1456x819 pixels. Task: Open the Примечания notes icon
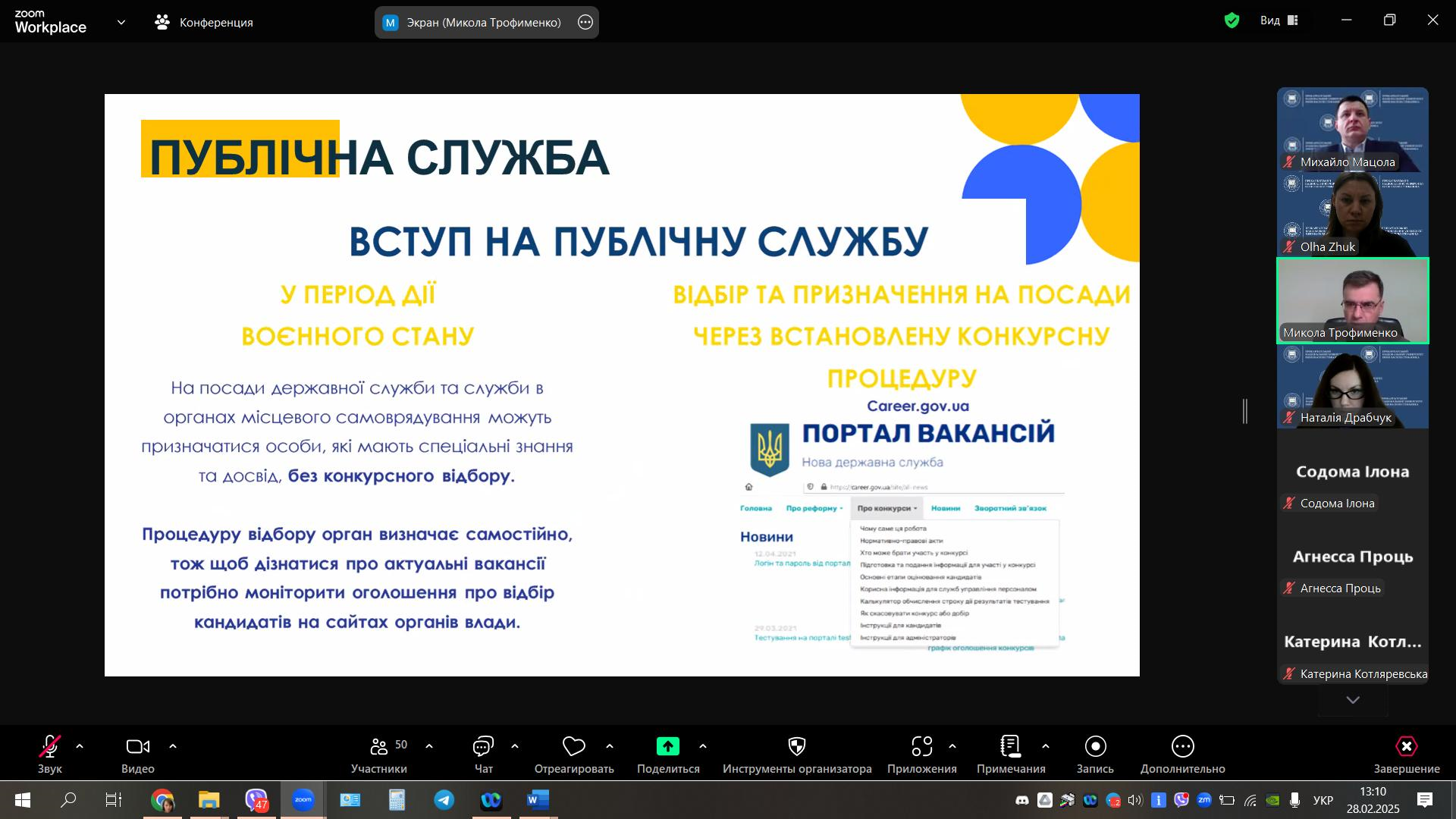click(x=1010, y=748)
